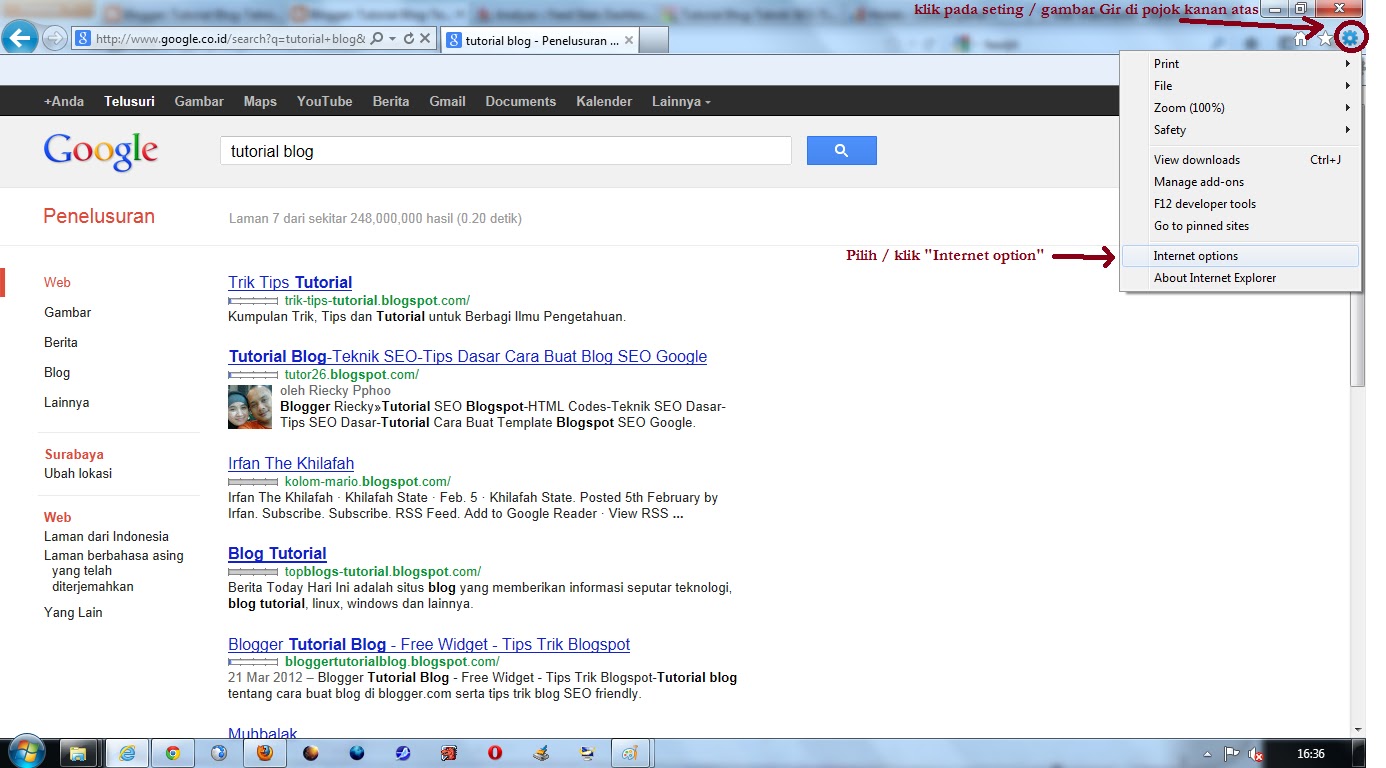Viewport: 1386px width, 768px height.
Task: Show hidden tray icons arrow
Action: [x=1207, y=754]
